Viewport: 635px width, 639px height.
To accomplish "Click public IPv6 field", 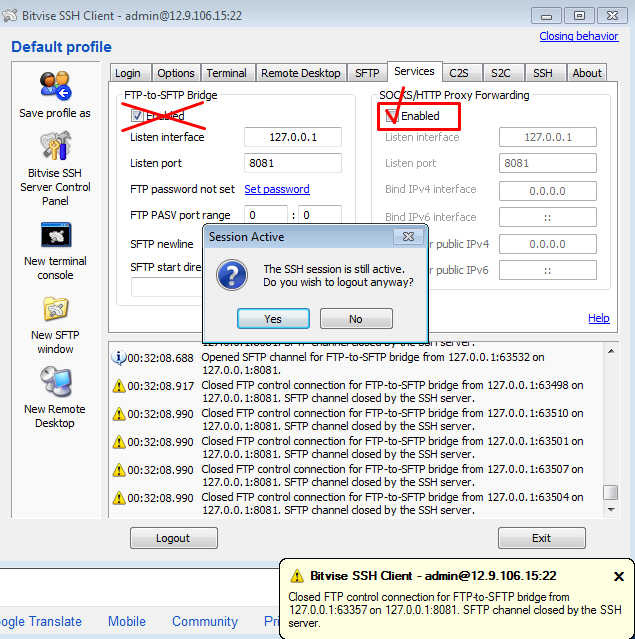I will click(x=548, y=270).
